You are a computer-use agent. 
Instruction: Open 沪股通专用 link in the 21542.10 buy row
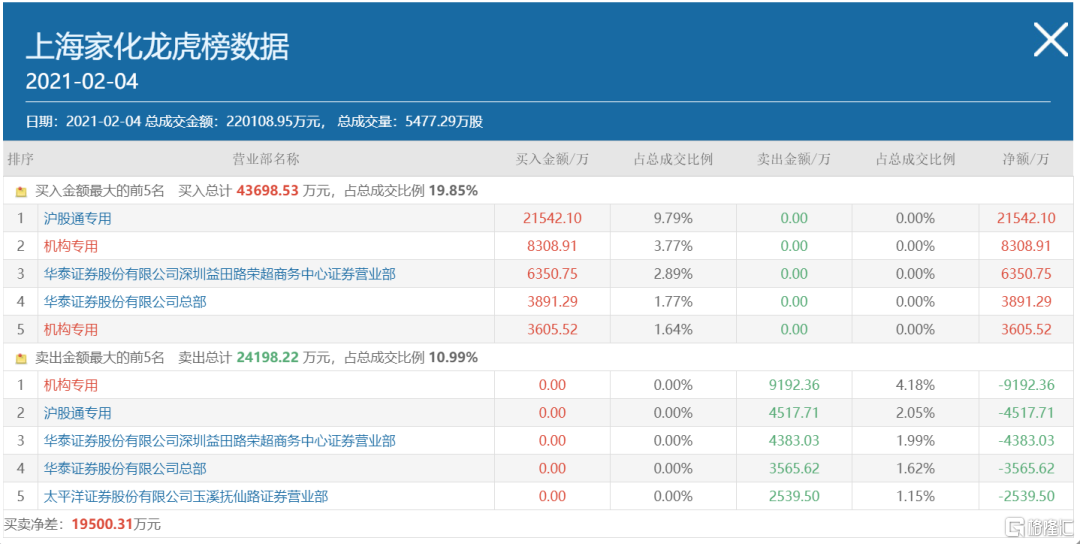point(77,218)
